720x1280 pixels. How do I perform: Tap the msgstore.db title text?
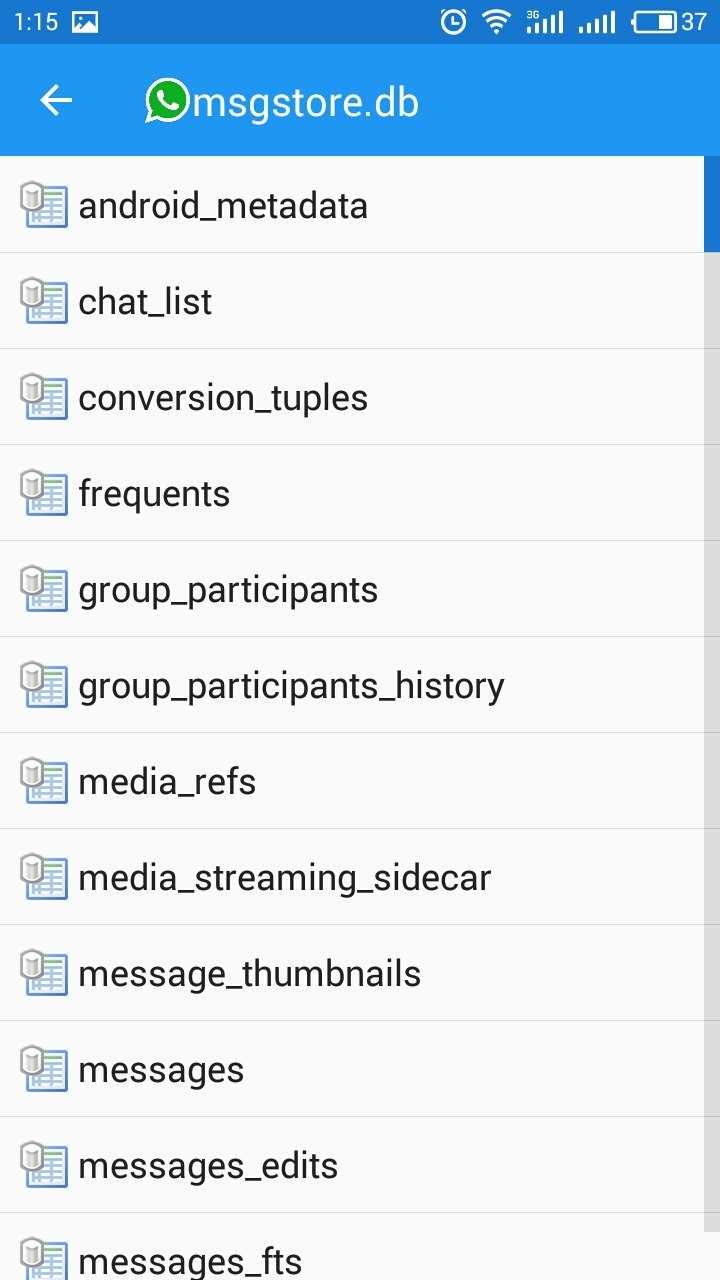(x=305, y=102)
